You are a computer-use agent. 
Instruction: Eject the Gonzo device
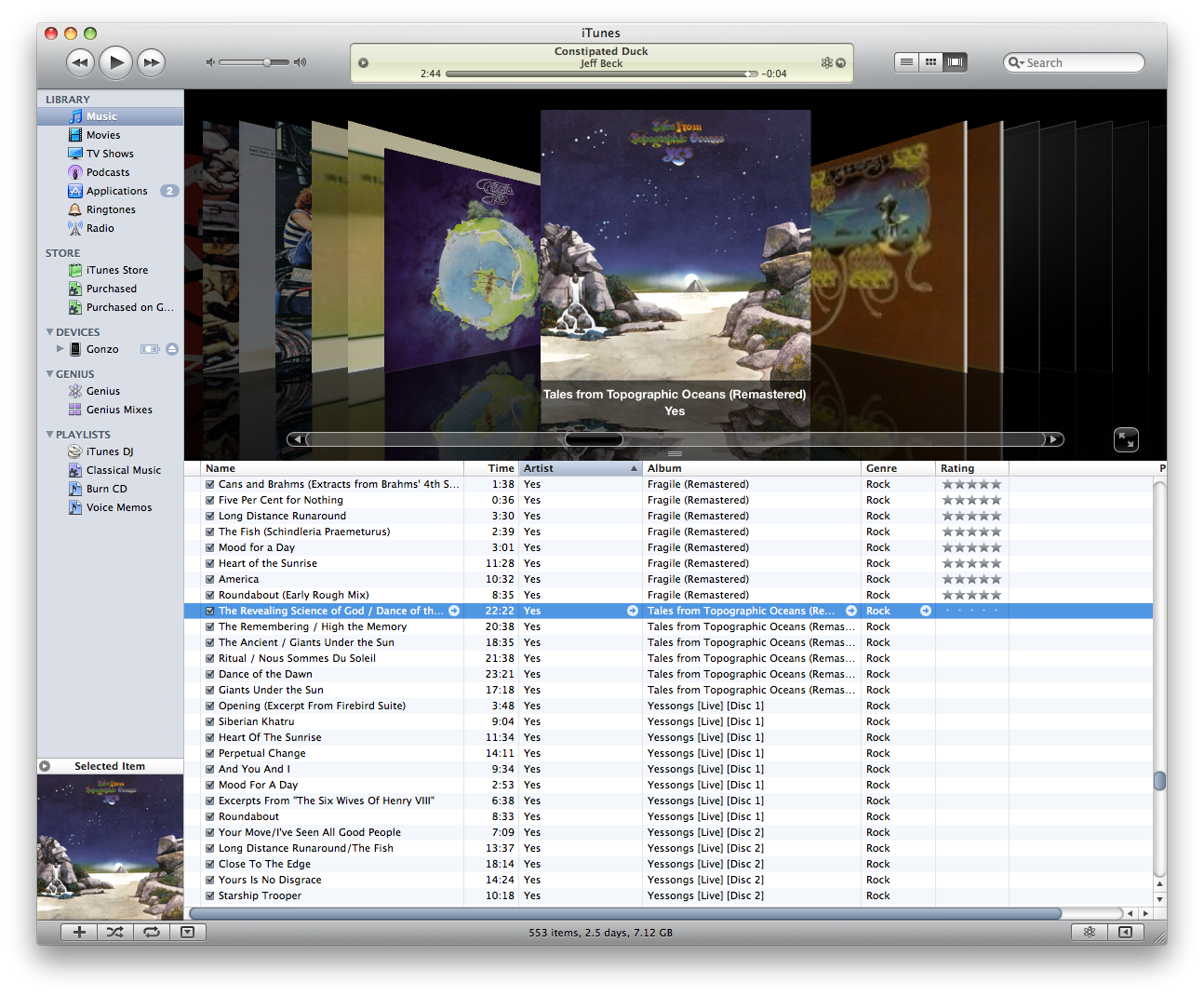(172, 349)
